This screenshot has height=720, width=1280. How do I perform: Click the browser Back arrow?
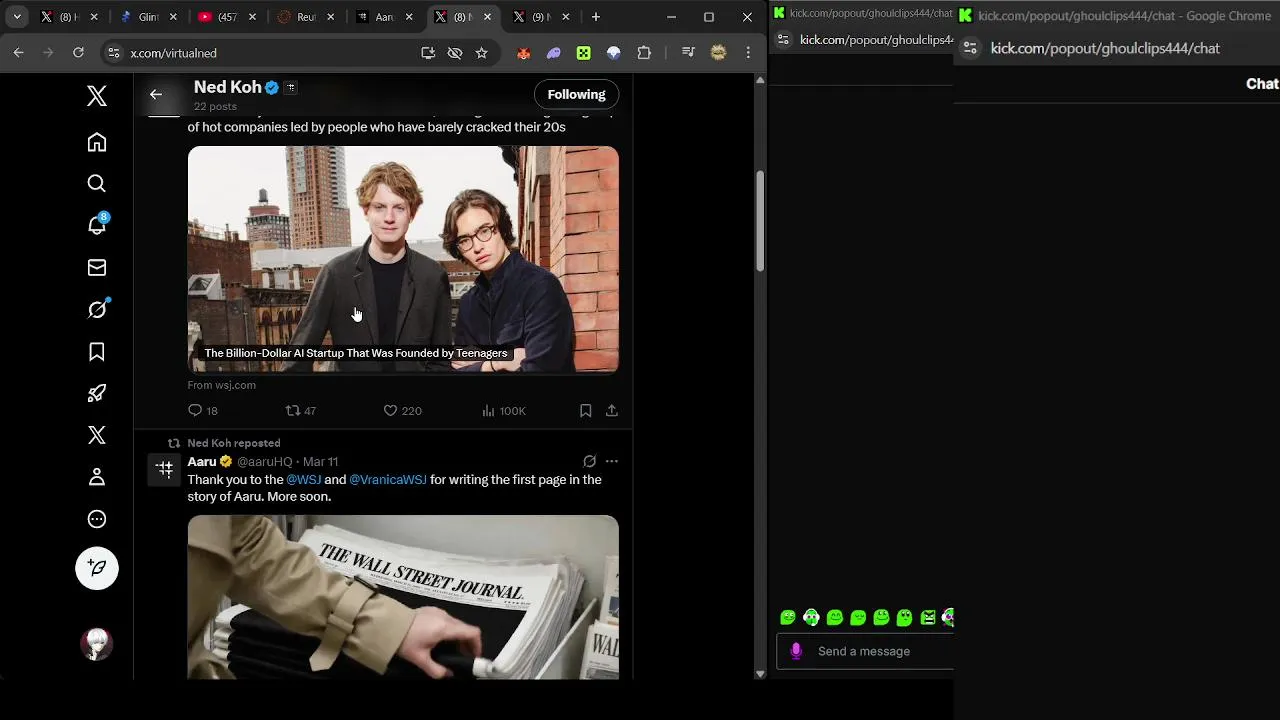click(19, 53)
